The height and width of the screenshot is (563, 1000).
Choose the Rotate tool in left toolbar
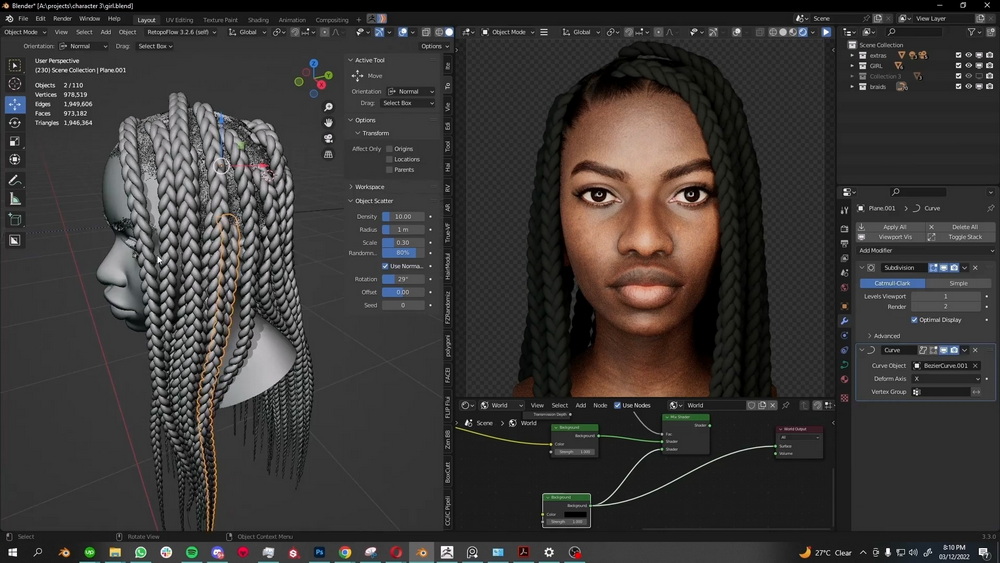tap(15, 122)
